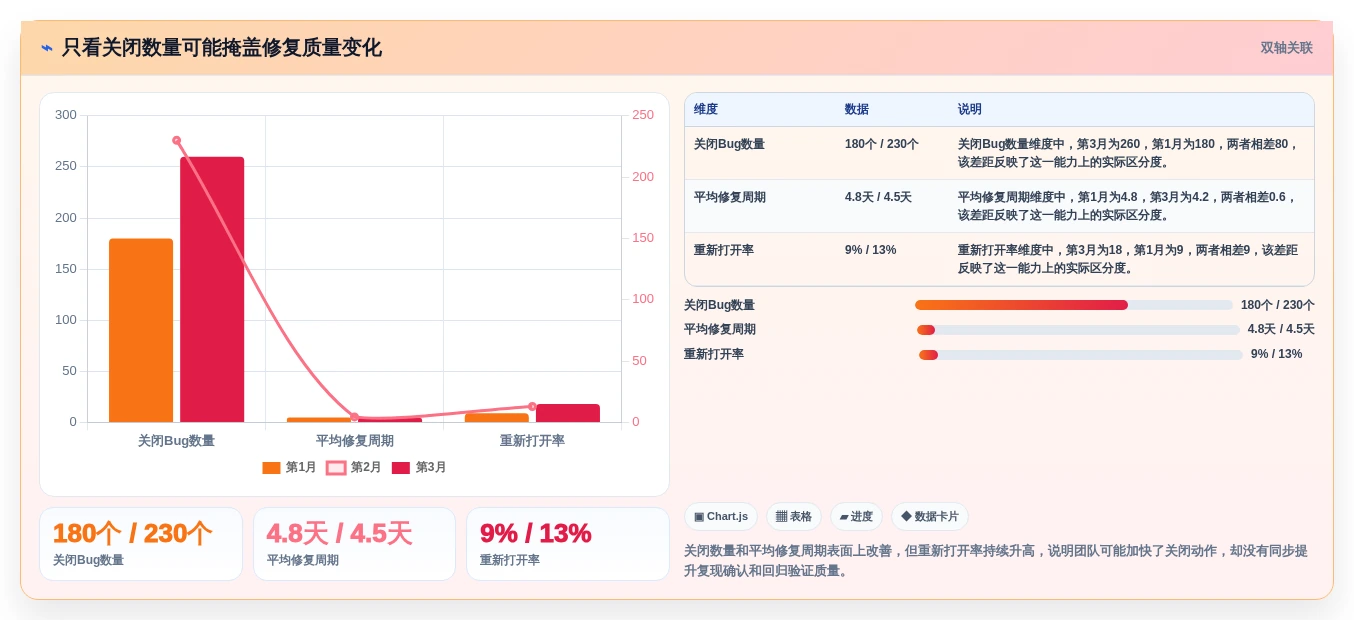The height and width of the screenshot is (620, 1354).
Task: Open the 180个 / 230个 data card
Action: [141, 544]
